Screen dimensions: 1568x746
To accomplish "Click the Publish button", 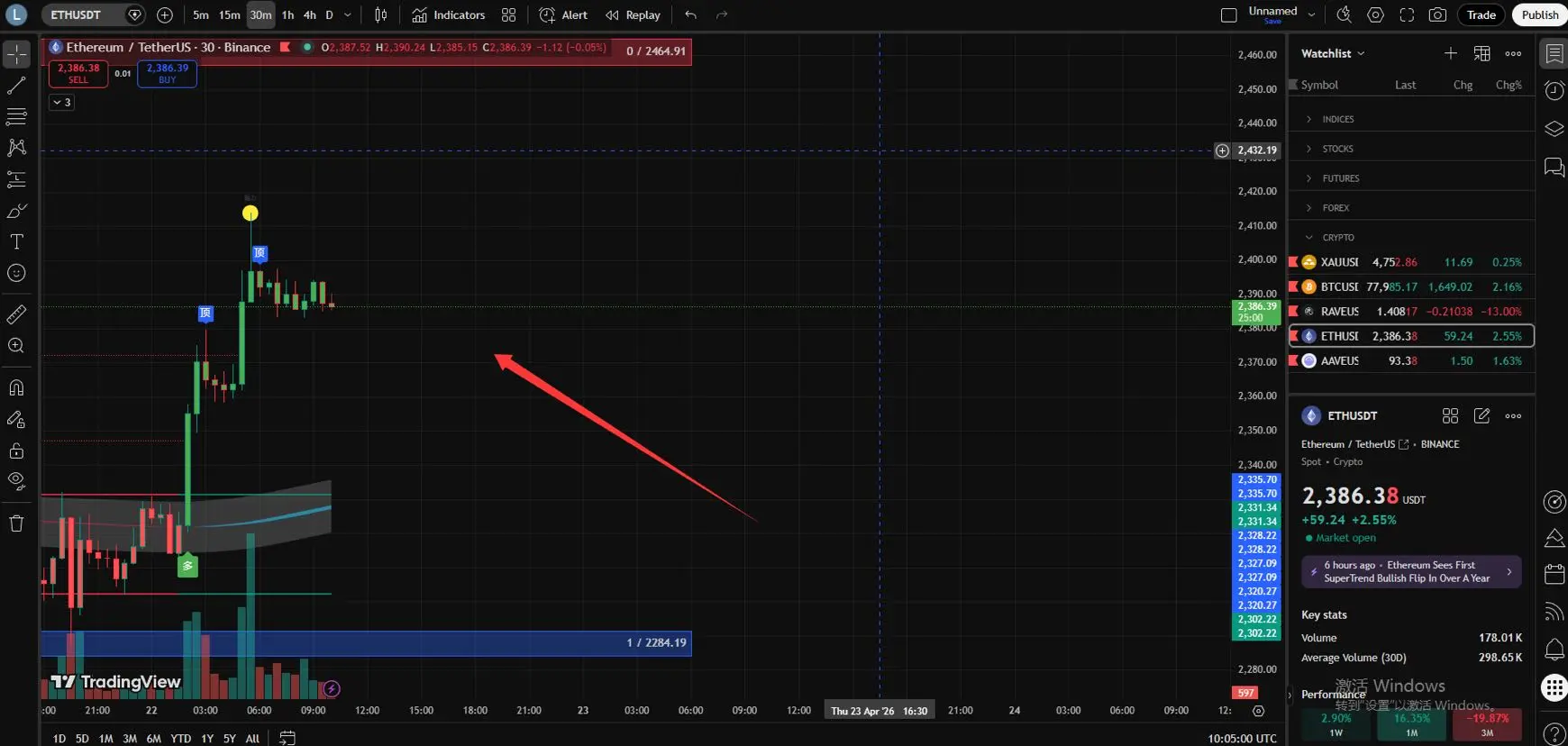I will point(1540,15).
